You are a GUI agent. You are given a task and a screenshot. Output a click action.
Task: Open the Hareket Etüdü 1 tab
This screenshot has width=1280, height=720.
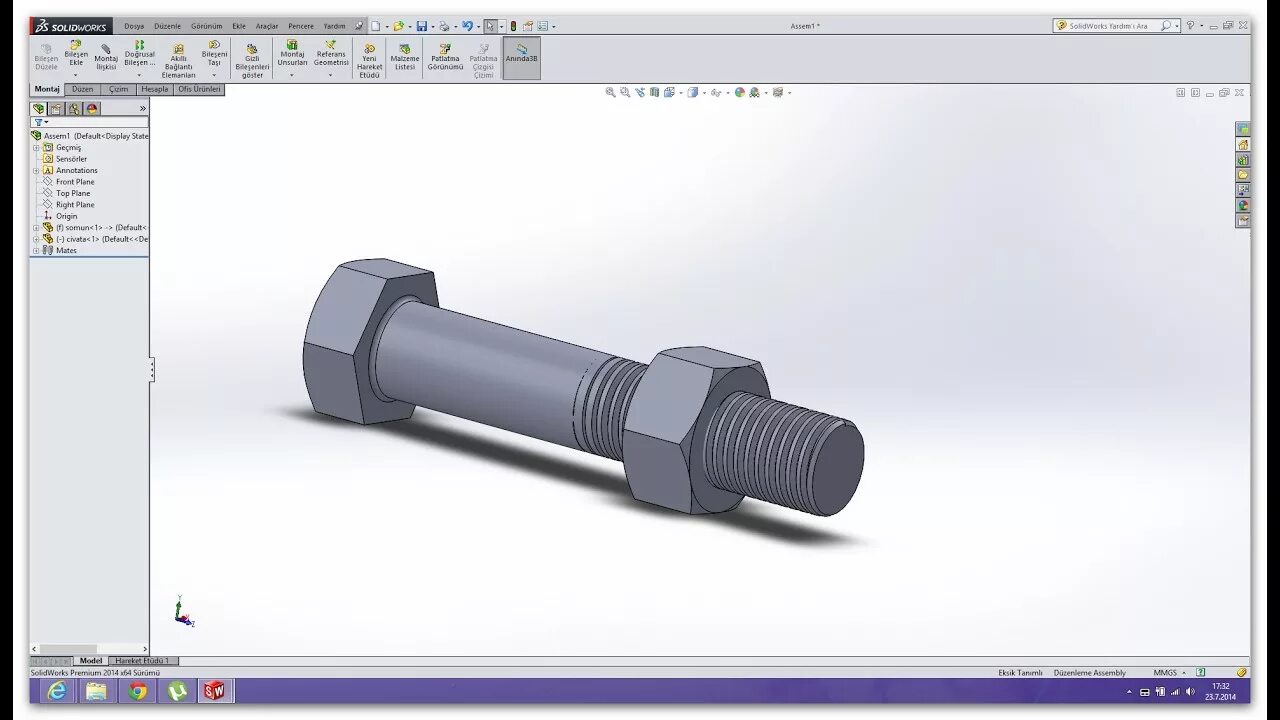[142, 661]
